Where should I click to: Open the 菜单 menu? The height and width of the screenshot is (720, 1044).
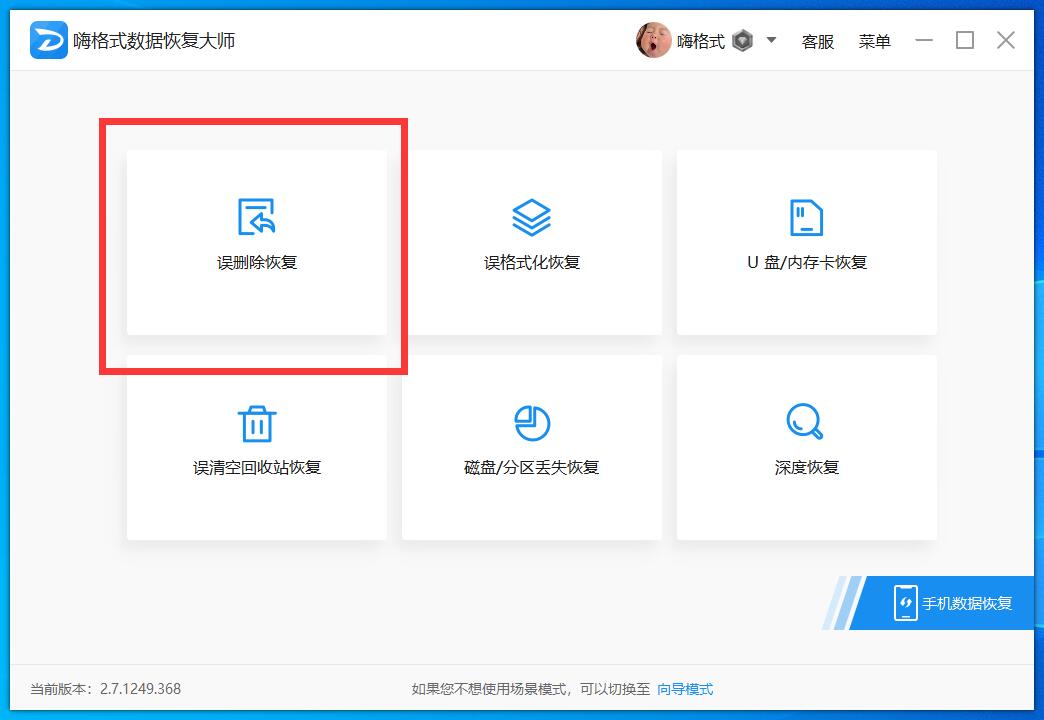click(874, 41)
